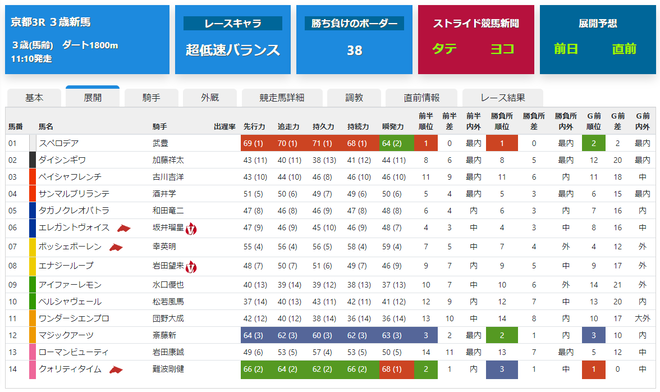Open the 基本 tab
This screenshot has height=392, width=660.
coord(34,98)
